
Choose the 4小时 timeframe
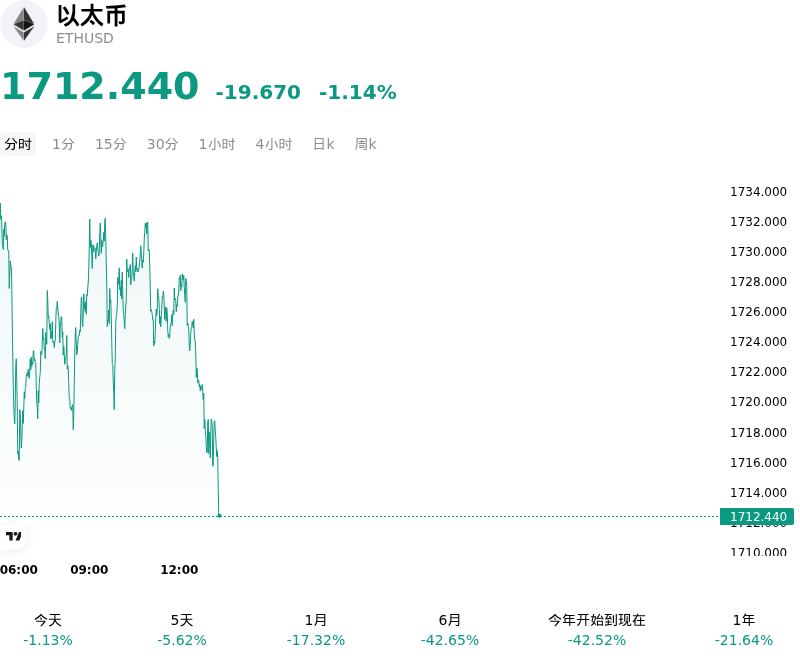point(274,144)
